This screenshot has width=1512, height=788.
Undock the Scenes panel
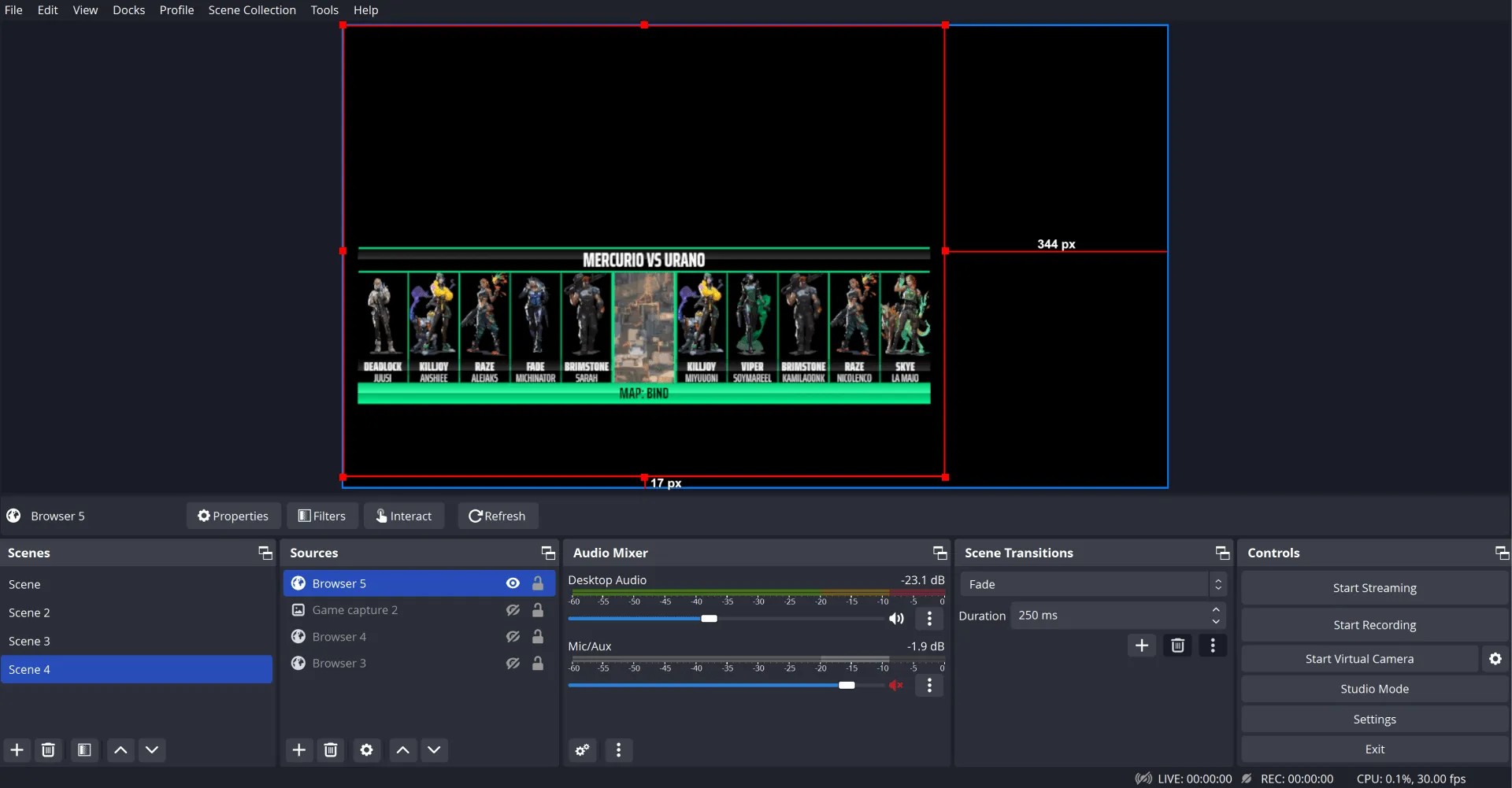click(265, 553)
